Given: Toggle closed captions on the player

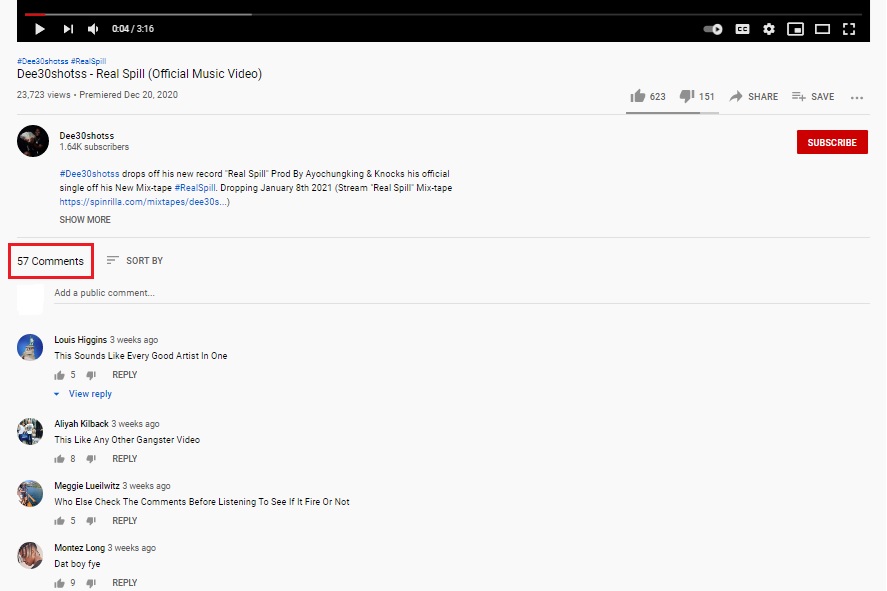Looking at the screenshot, I should coord(742,29).
